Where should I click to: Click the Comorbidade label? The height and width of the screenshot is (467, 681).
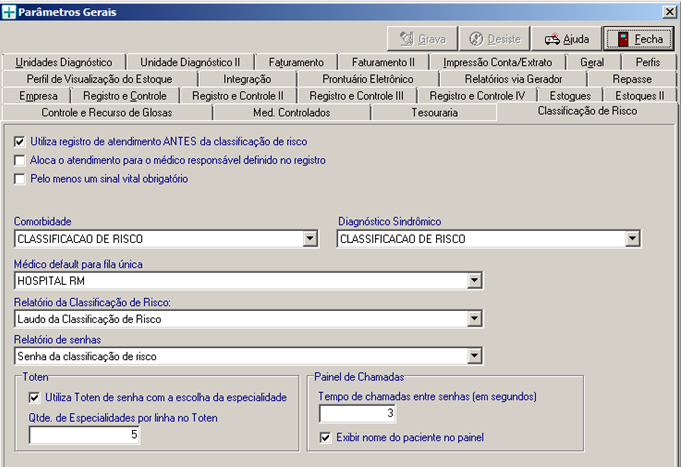point(43,222)
